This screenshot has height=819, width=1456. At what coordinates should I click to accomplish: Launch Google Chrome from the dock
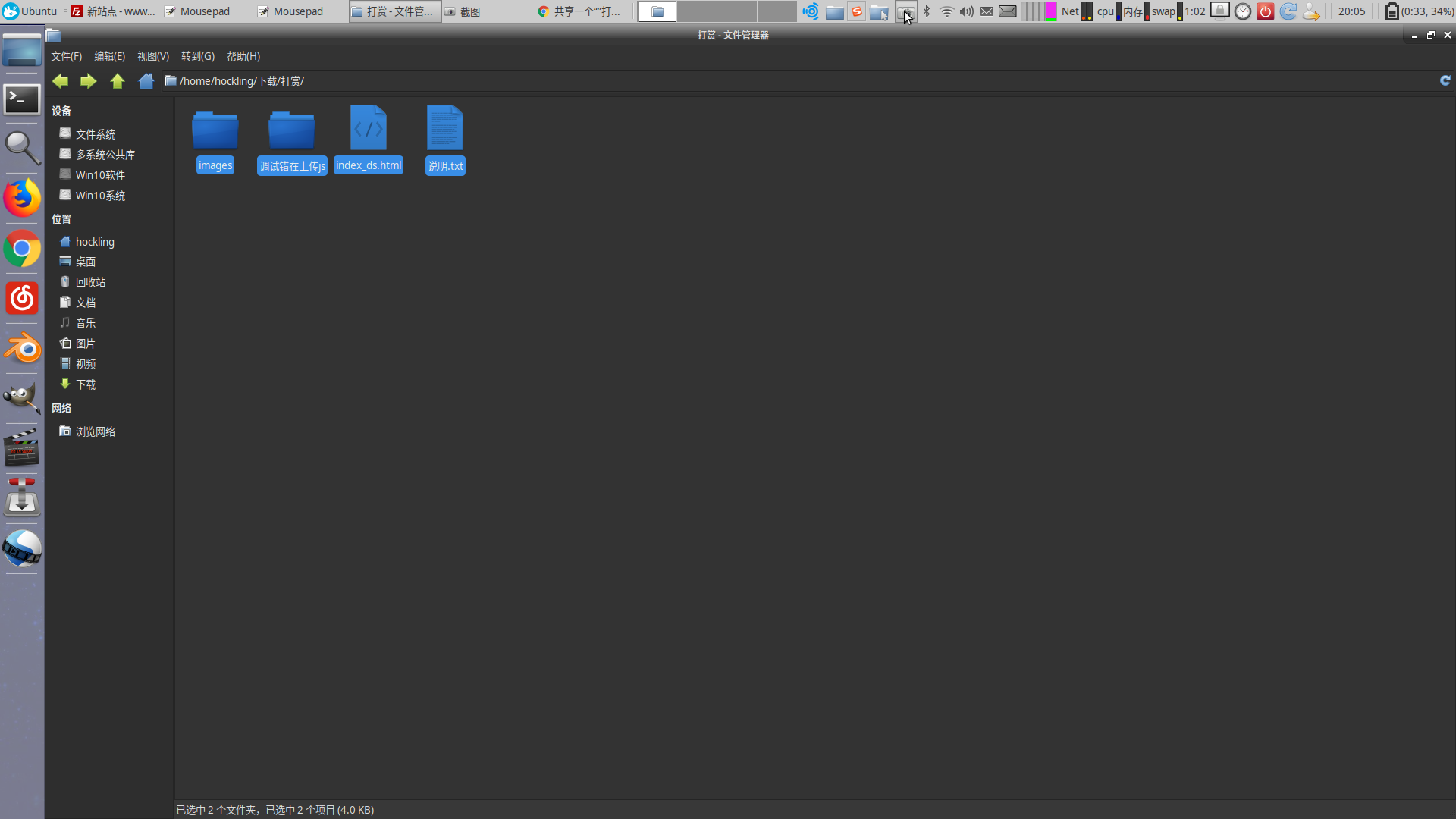tap(22, 248)
